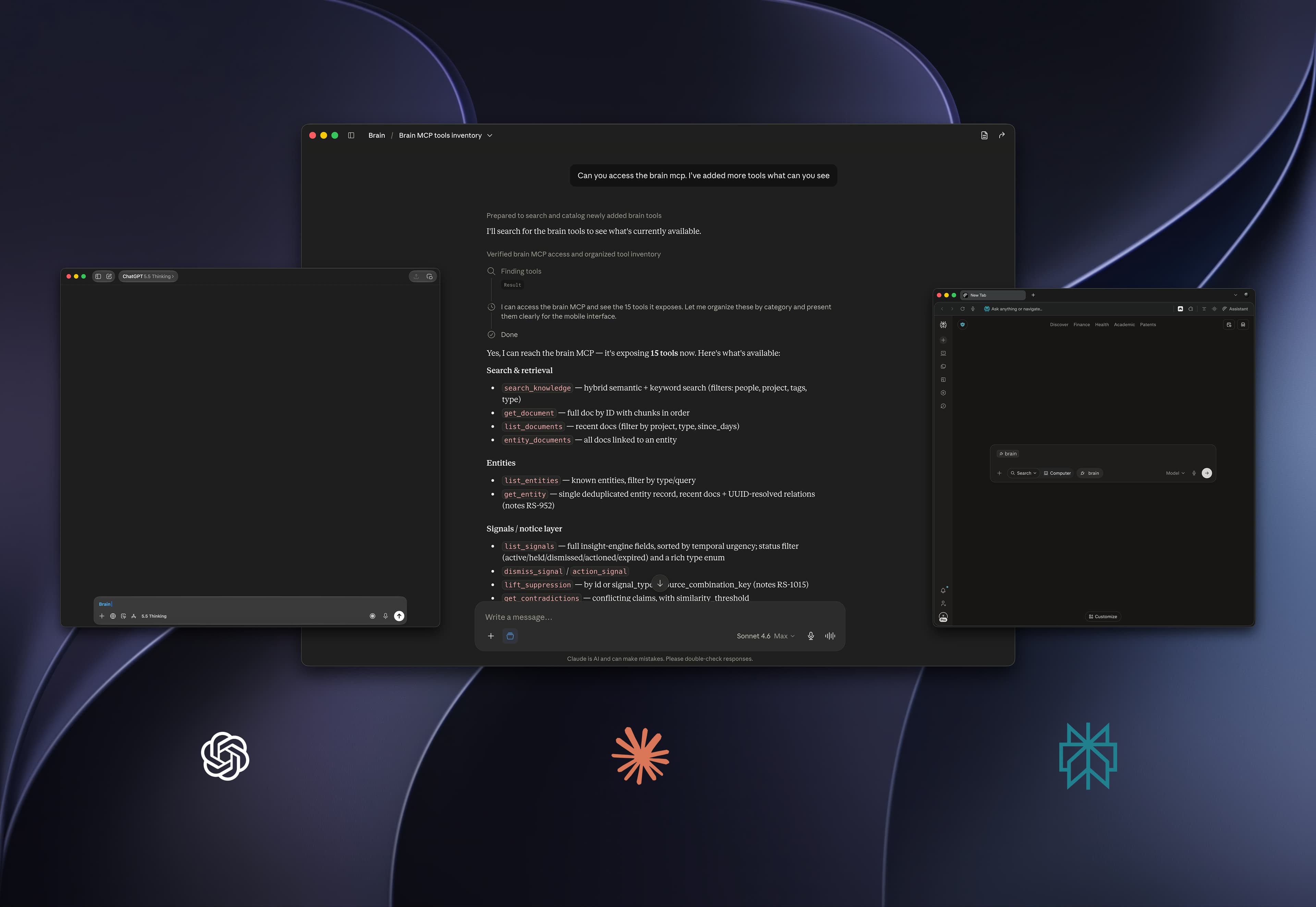Click the shield privacy icon in Perplexity
The width and height of the screenshot is (1316, 907).
pos(963,324)
